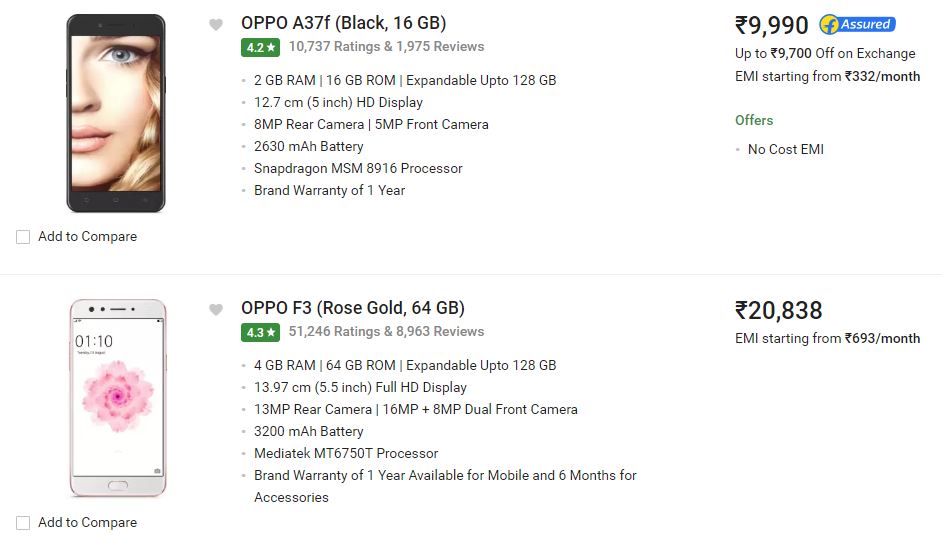
Task: Open the OPPO F3 (Rose Gold, 64 GB) title
Action: (353, 308)
